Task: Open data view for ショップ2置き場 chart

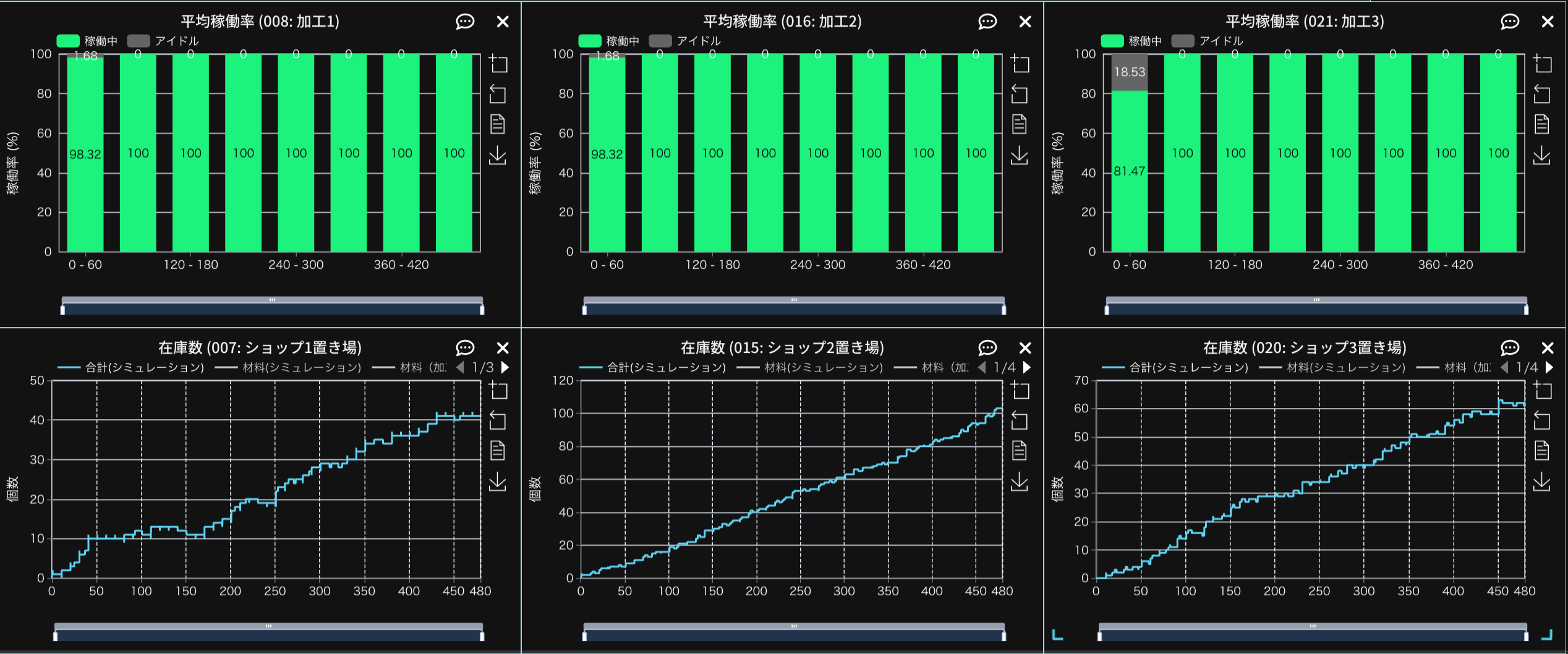Action: click(x=1020, y=451)
